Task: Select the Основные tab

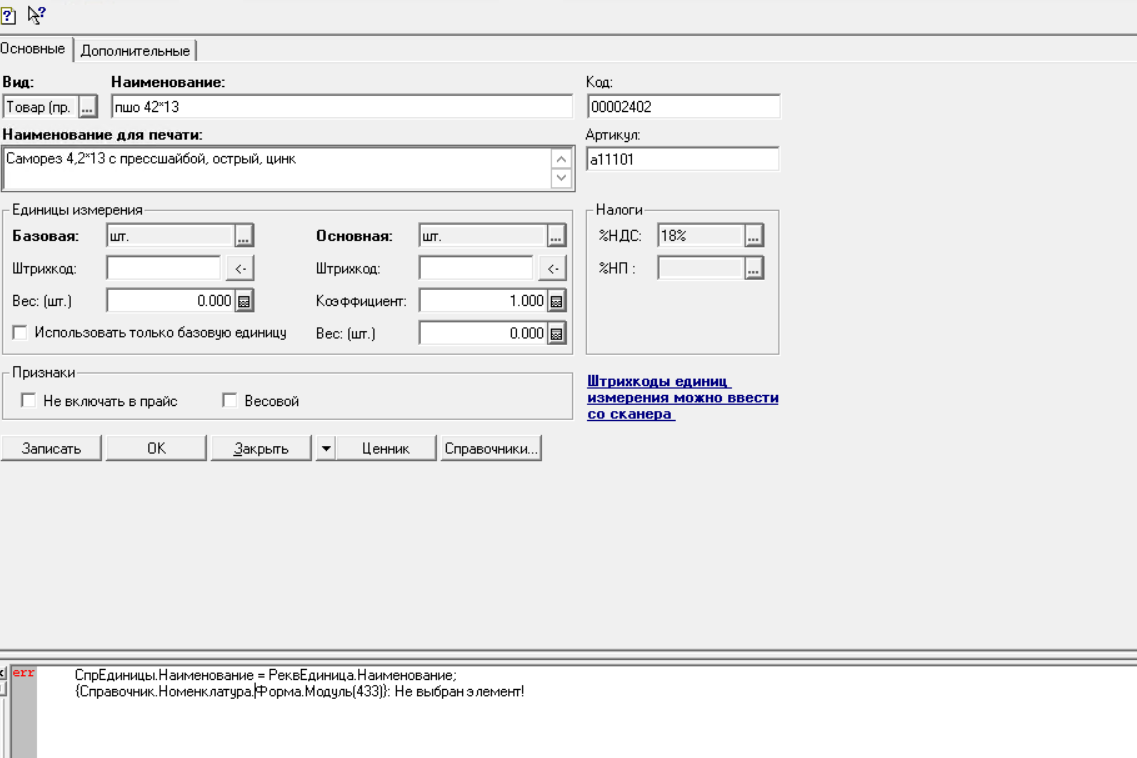Action: tap(34, 49)
